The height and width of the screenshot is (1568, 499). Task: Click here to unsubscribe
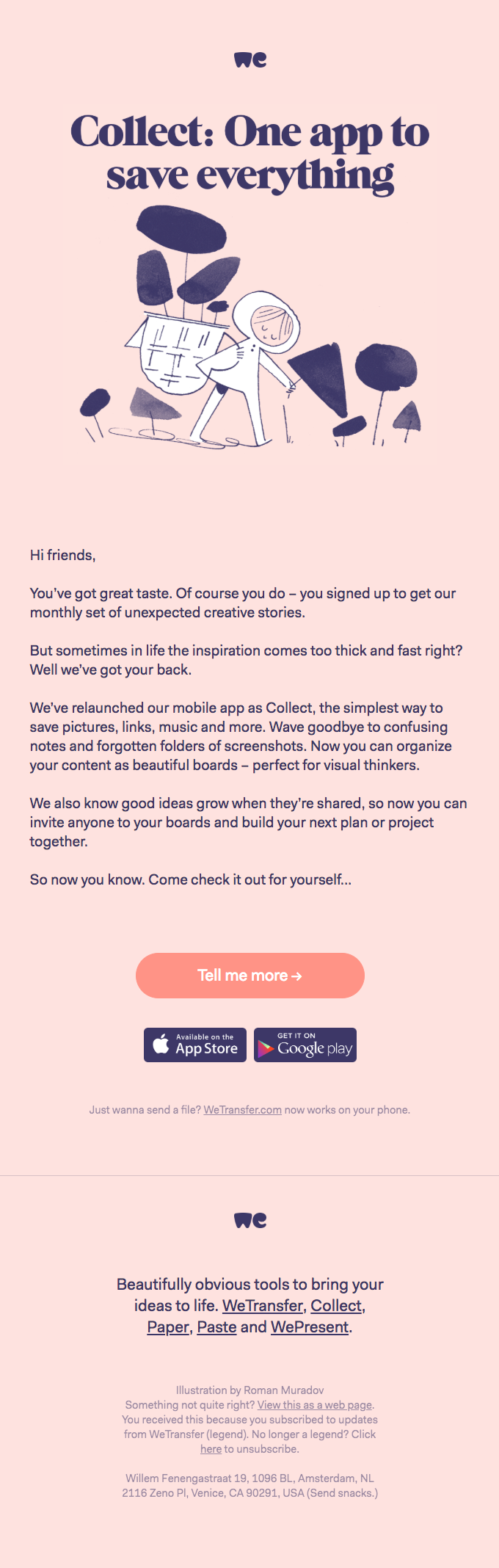point(211,1449)
